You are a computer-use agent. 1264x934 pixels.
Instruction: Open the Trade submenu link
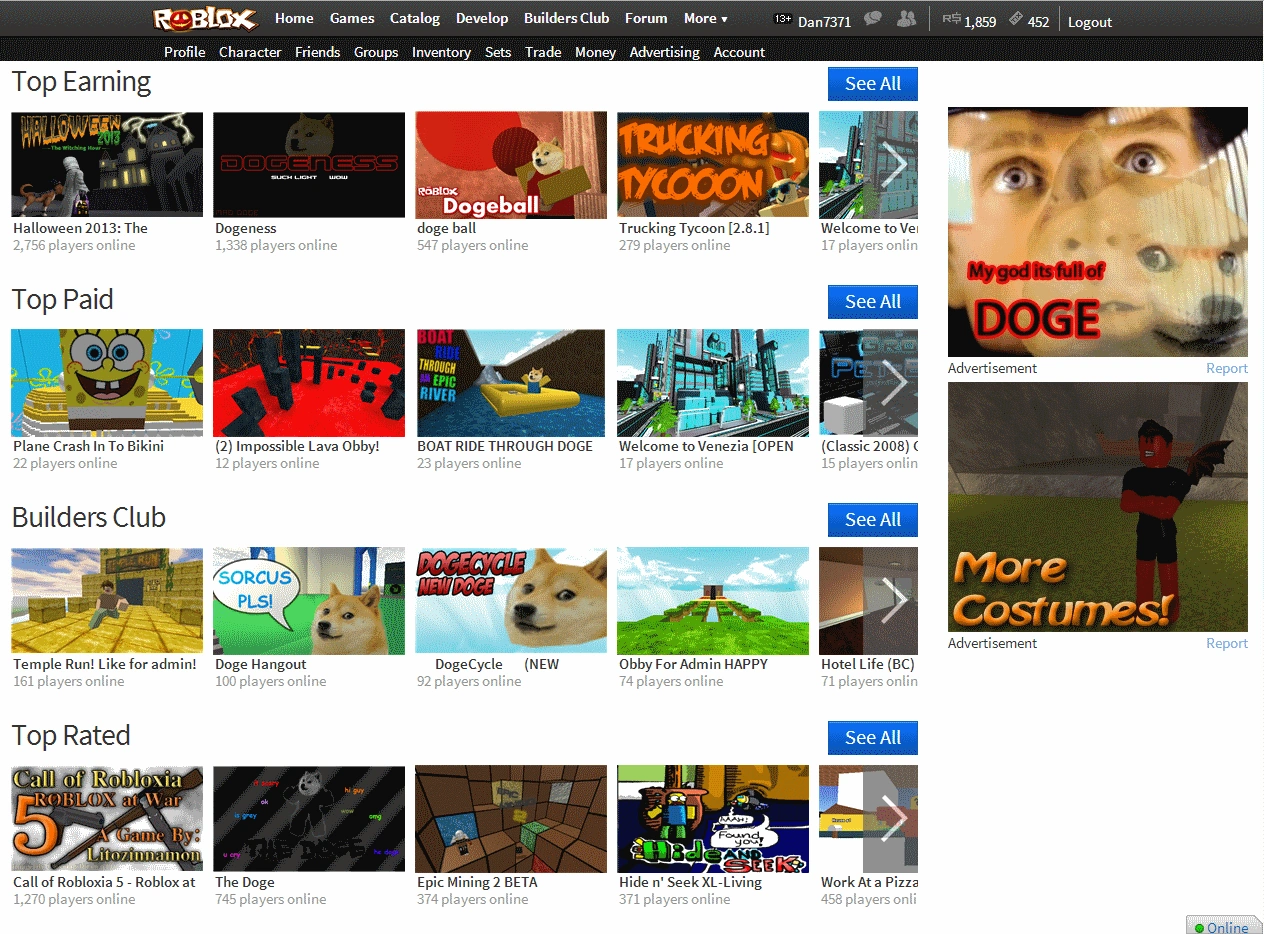coord(543,52)
